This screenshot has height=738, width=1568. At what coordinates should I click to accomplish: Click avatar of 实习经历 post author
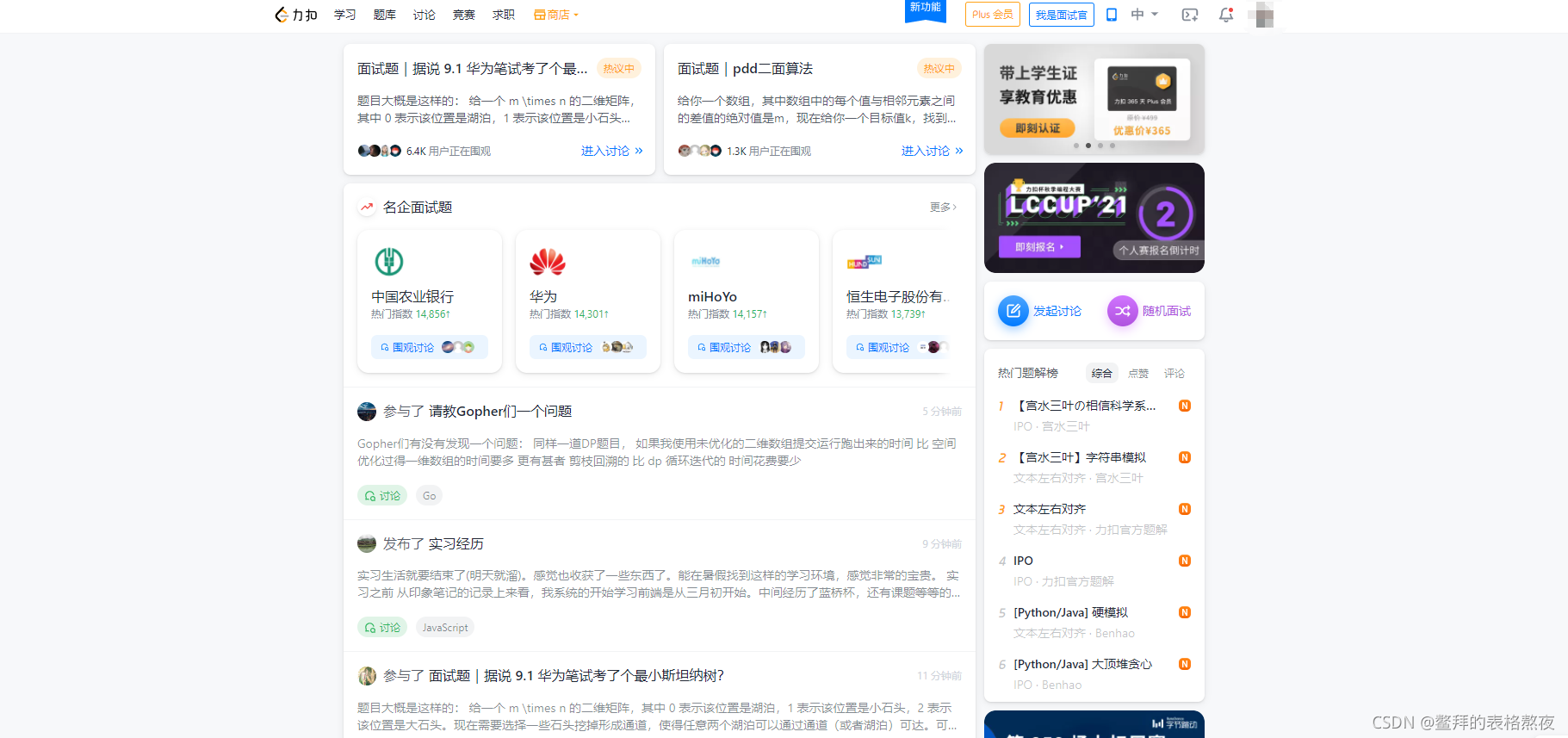367,544
